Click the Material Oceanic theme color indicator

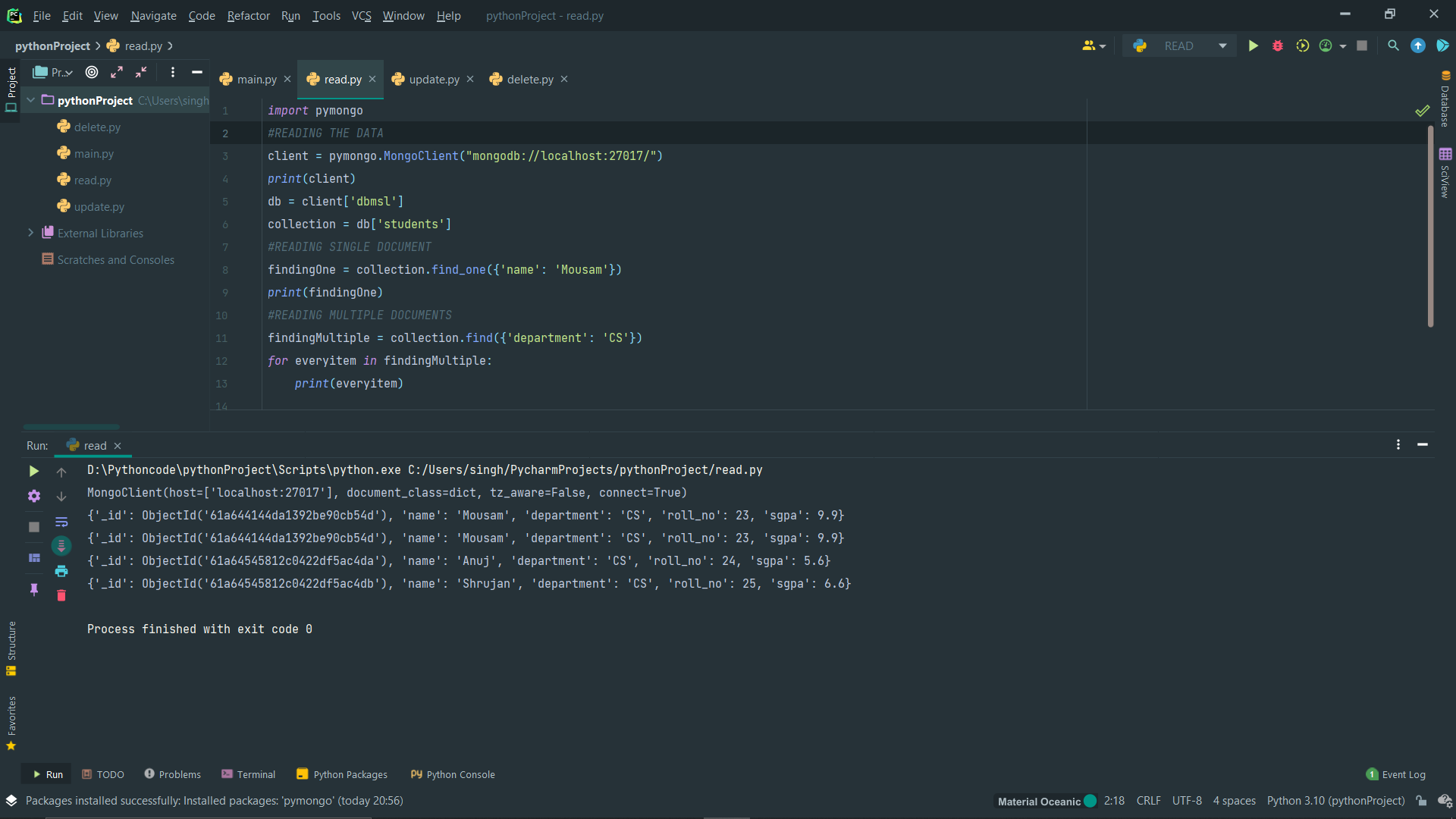pos(1090,801)
